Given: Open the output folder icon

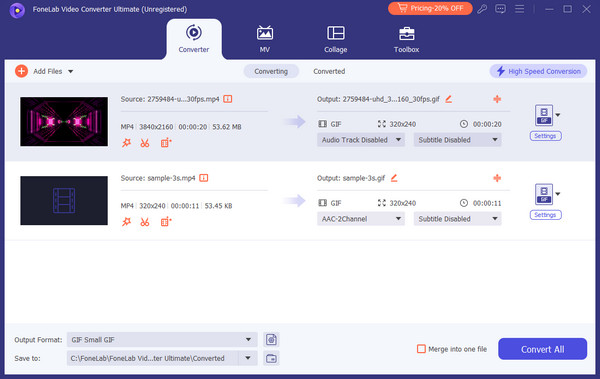Looking at the screenshot, I should 271,358.
